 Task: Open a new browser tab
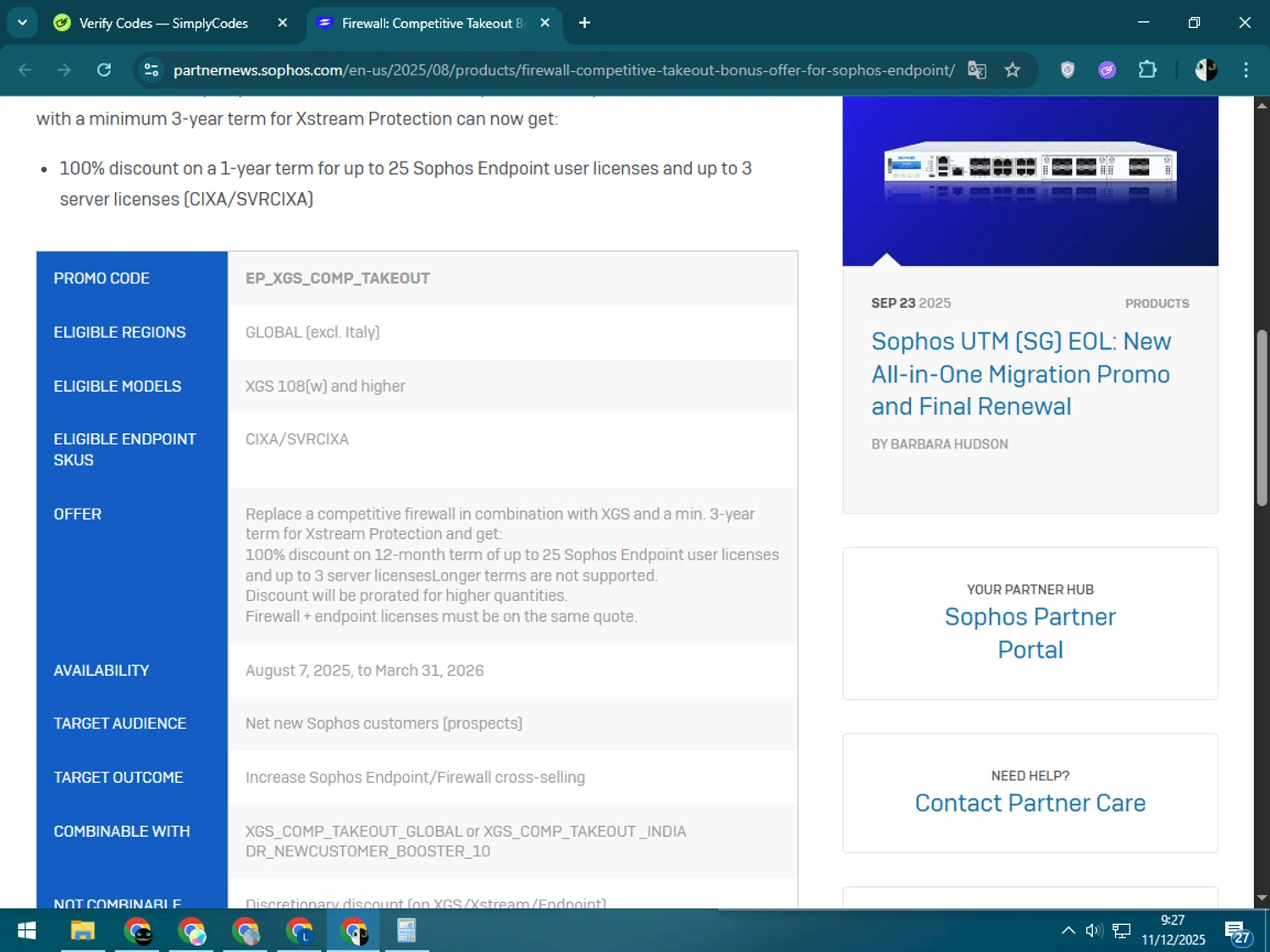pos(584,23)
